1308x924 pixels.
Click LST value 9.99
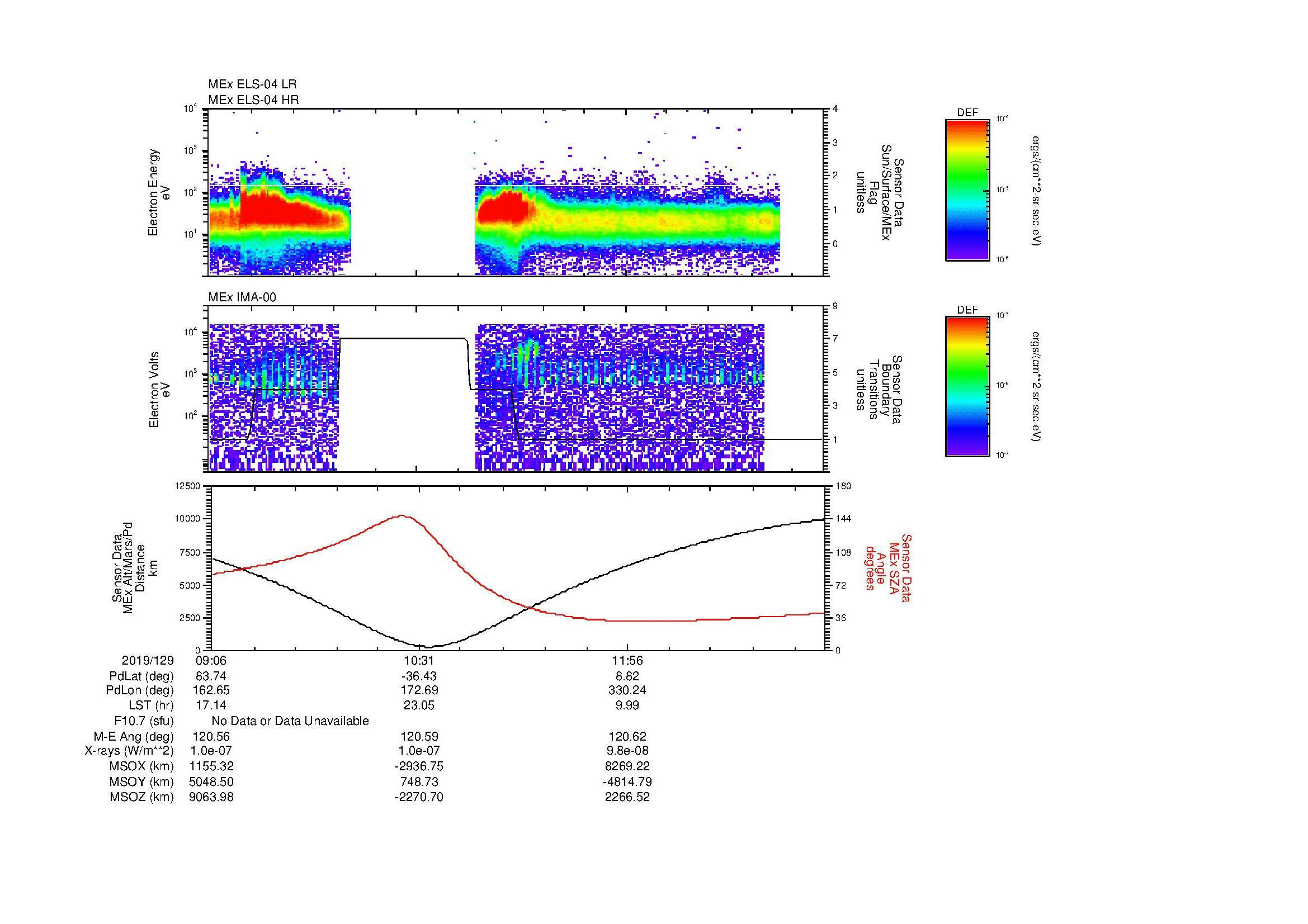(627, 705)
